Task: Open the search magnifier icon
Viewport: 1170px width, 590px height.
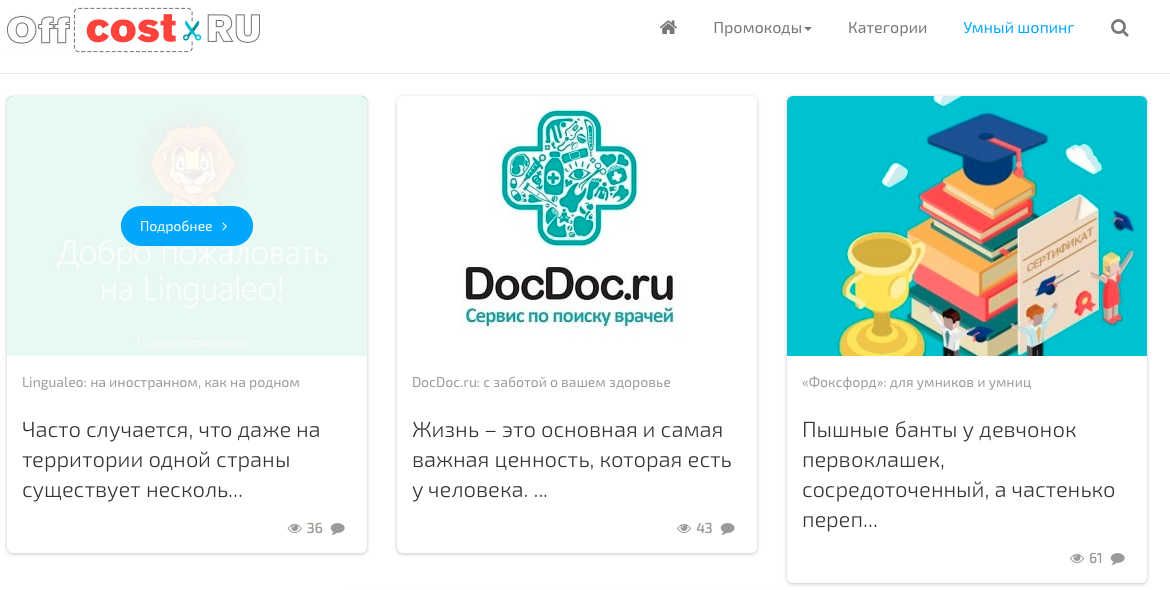Action: (1119, 28)
